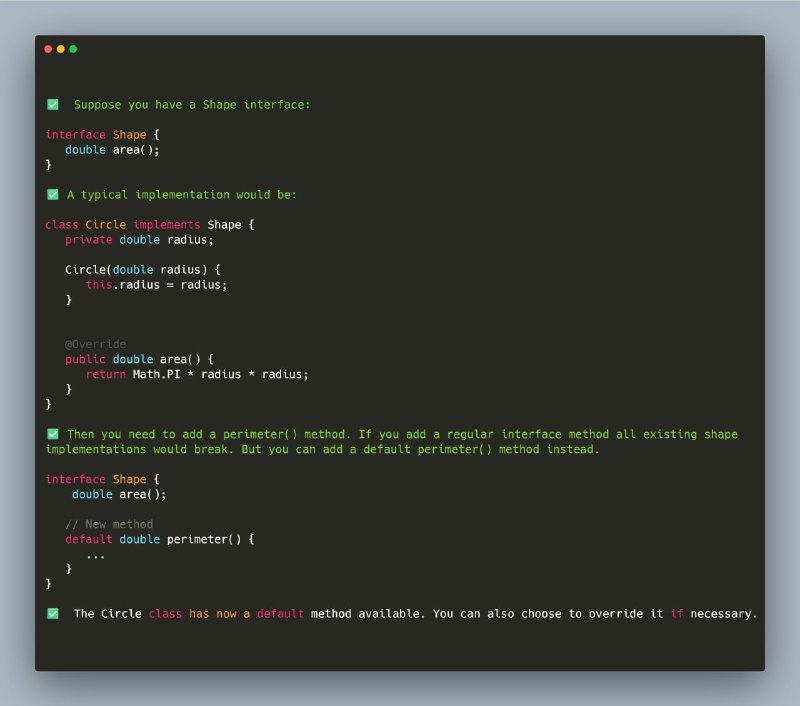
Task: Click checkmark beside 'A typical implementation'
Action: click(x=53, y=194)
